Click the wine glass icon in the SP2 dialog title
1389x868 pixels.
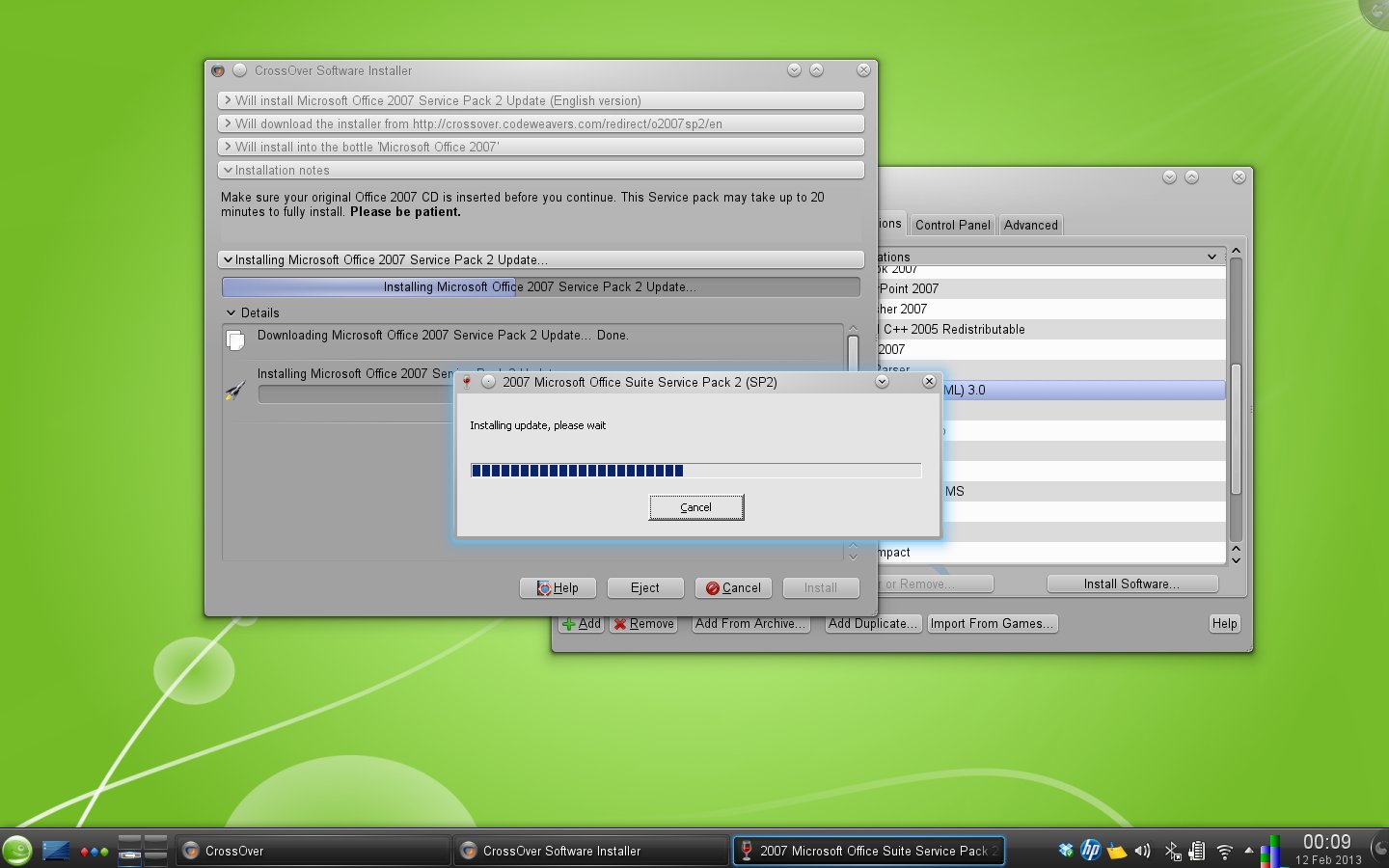pyautogui.click(x=467, y=382)
